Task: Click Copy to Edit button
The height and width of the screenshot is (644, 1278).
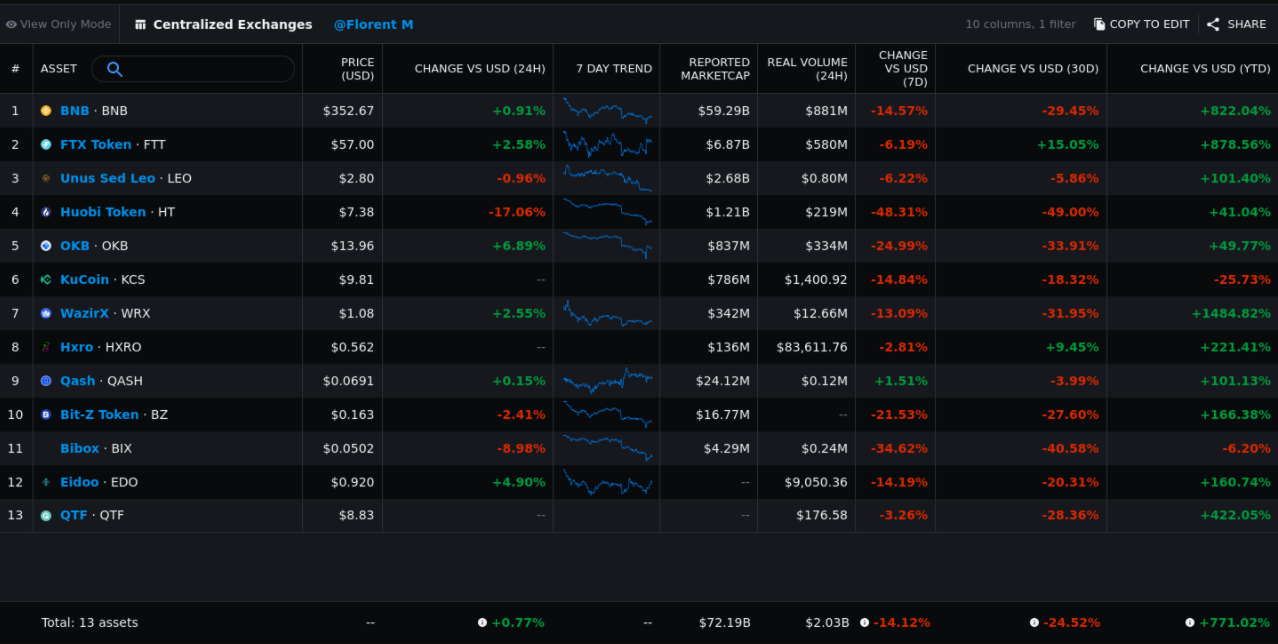Action: point(1141,24)
